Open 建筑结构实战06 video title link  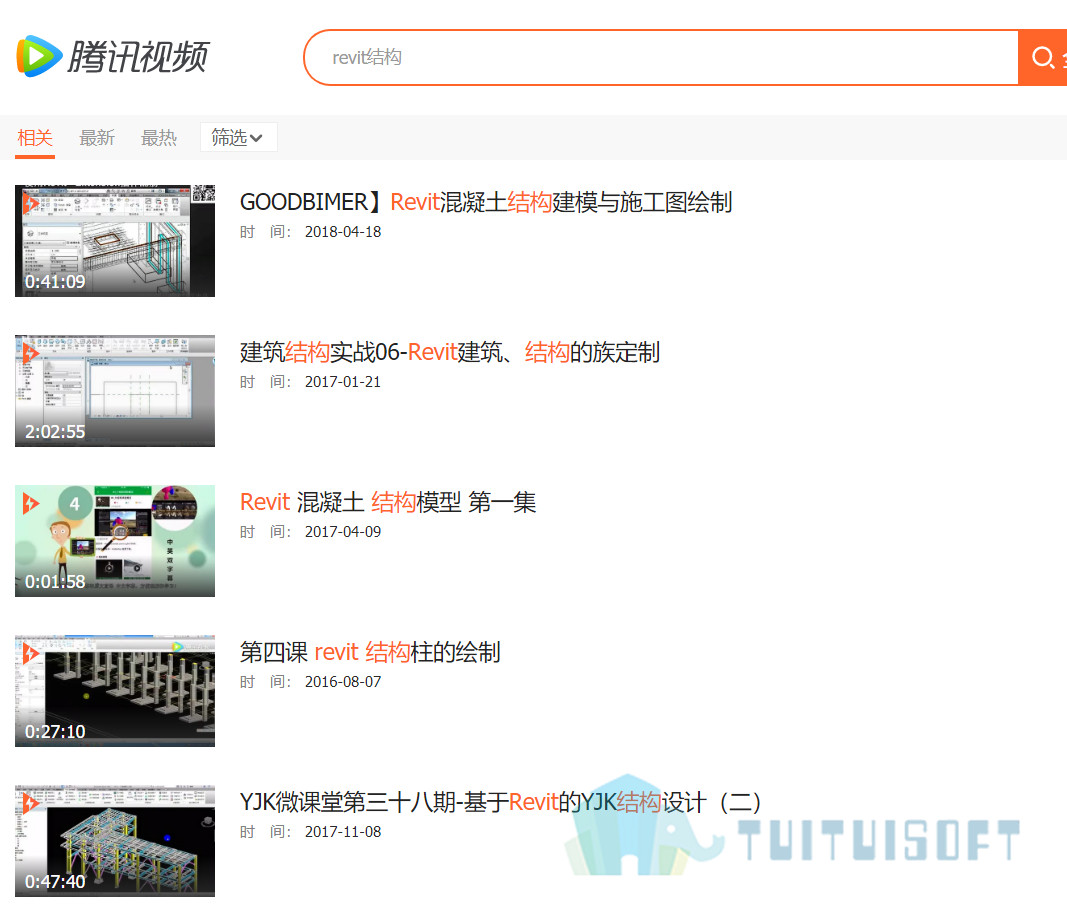(450, 352)
